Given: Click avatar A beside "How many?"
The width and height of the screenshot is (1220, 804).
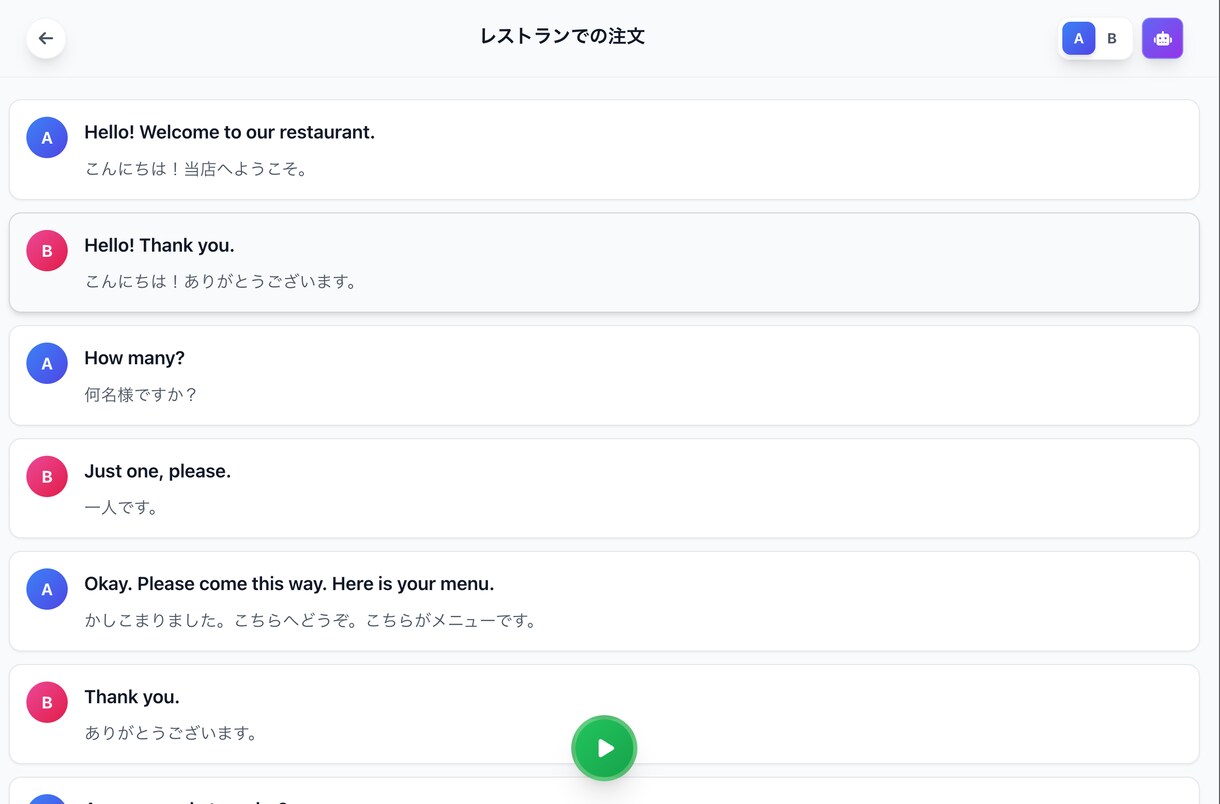Looking at the screenshot, I should [47, 364].
